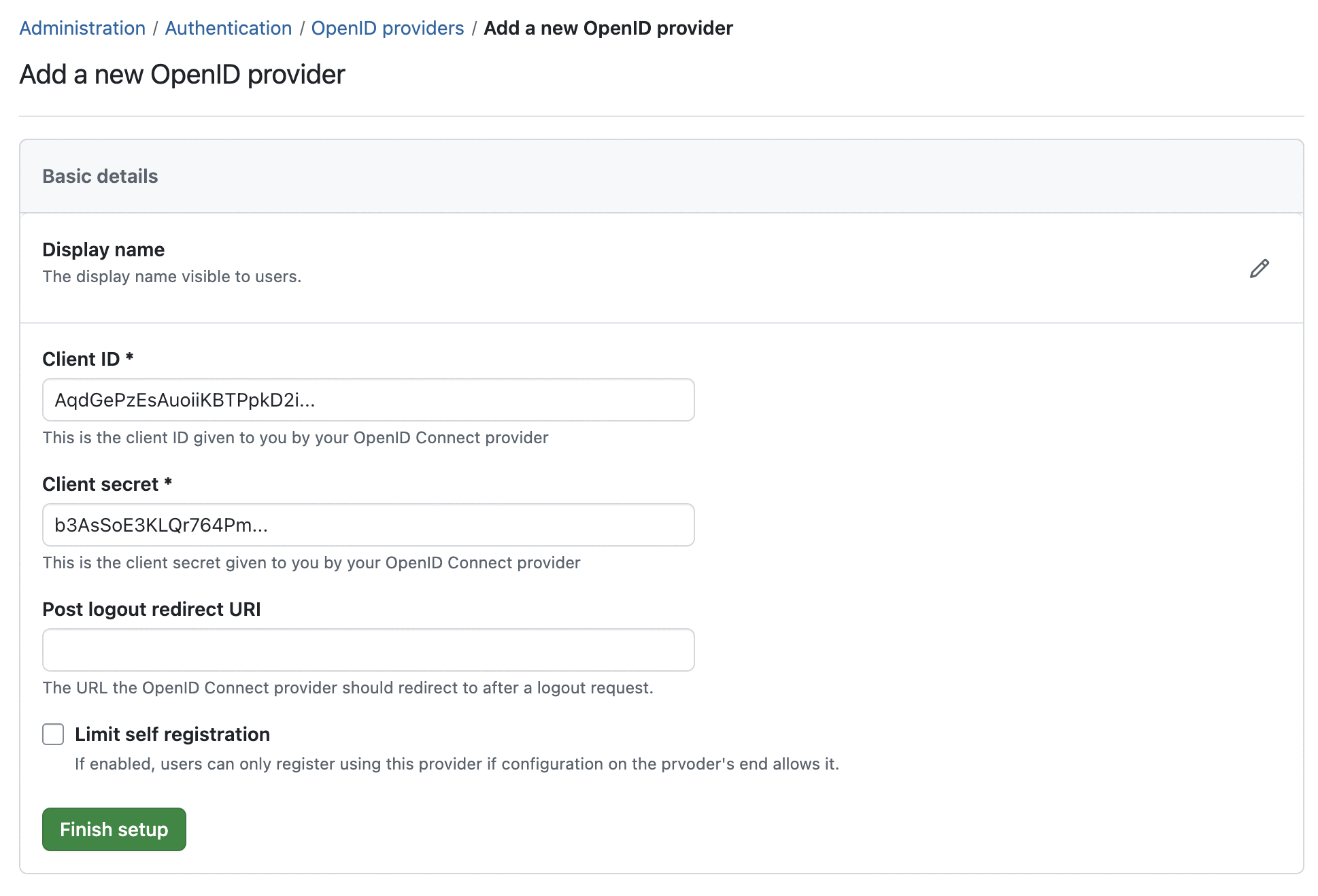
Task: Navigate to Authentication via breadcrumb
Action: 228,28
